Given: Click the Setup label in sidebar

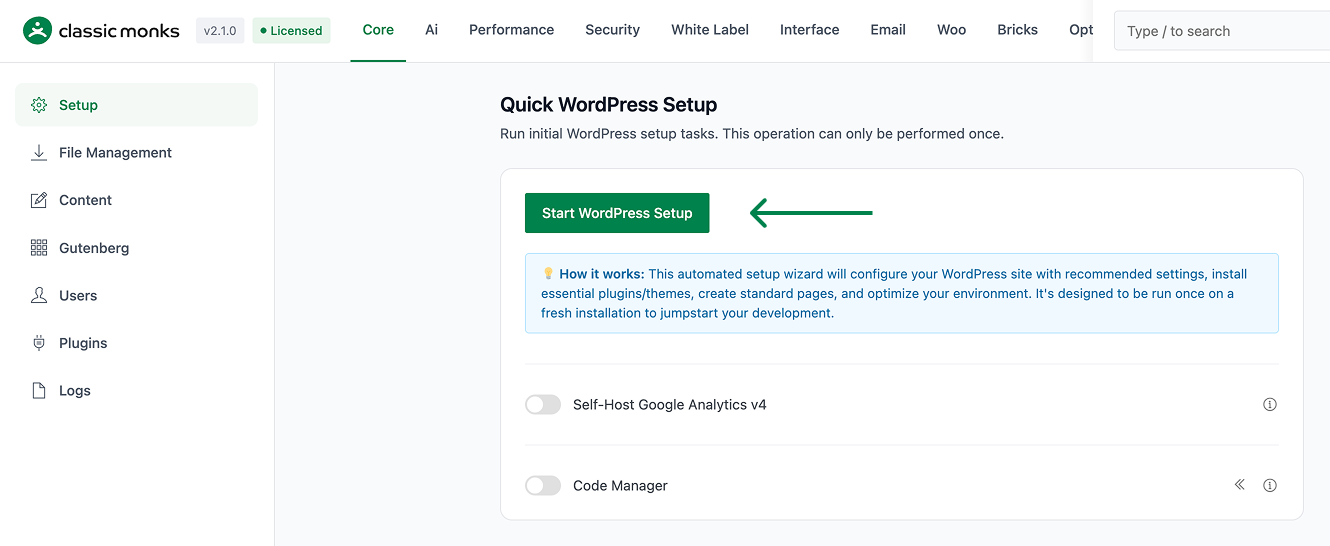Looking at the screenshot, I should [78, 105].
